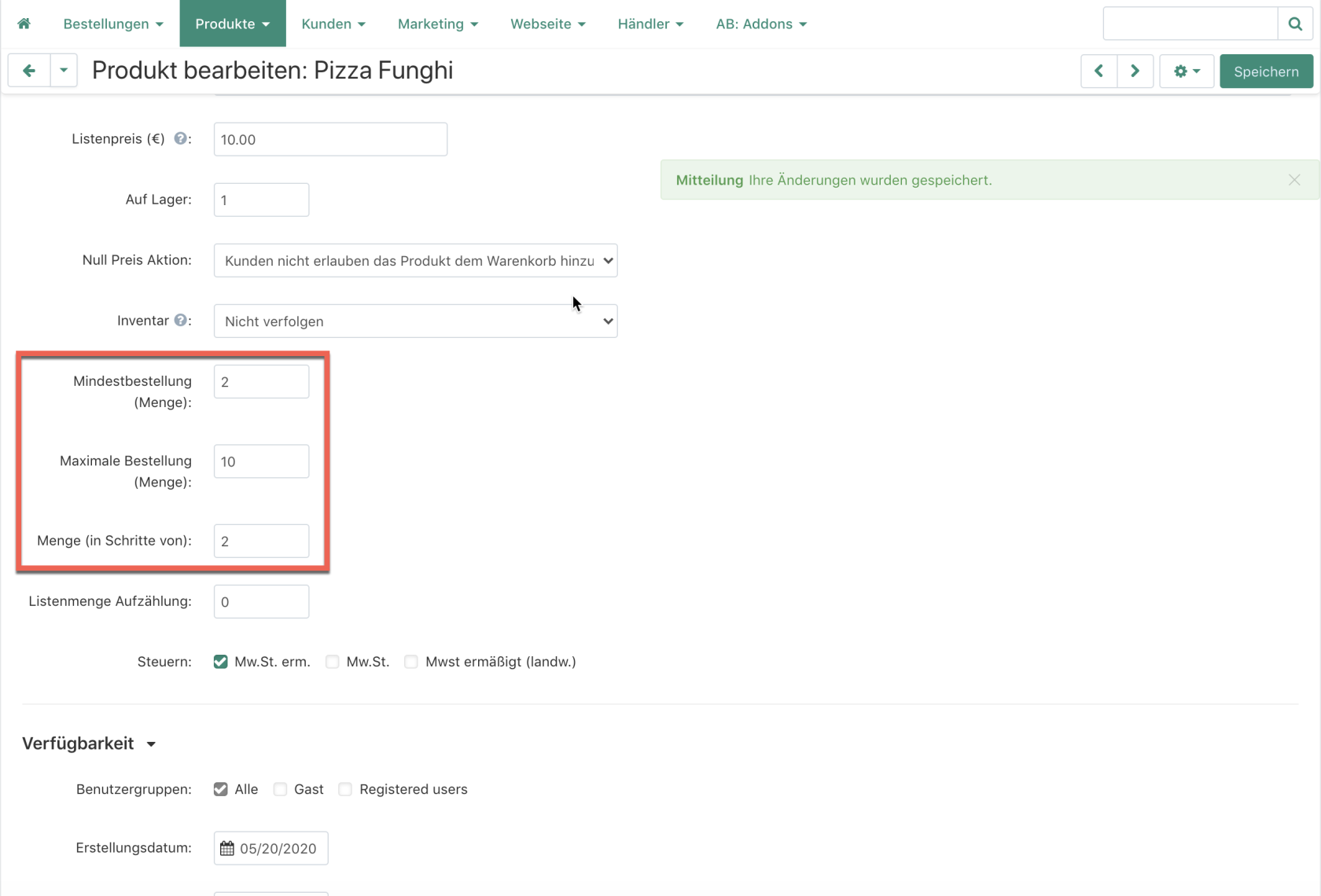Edit the Maximale Bestellung (Menge) field

(261, 461)
